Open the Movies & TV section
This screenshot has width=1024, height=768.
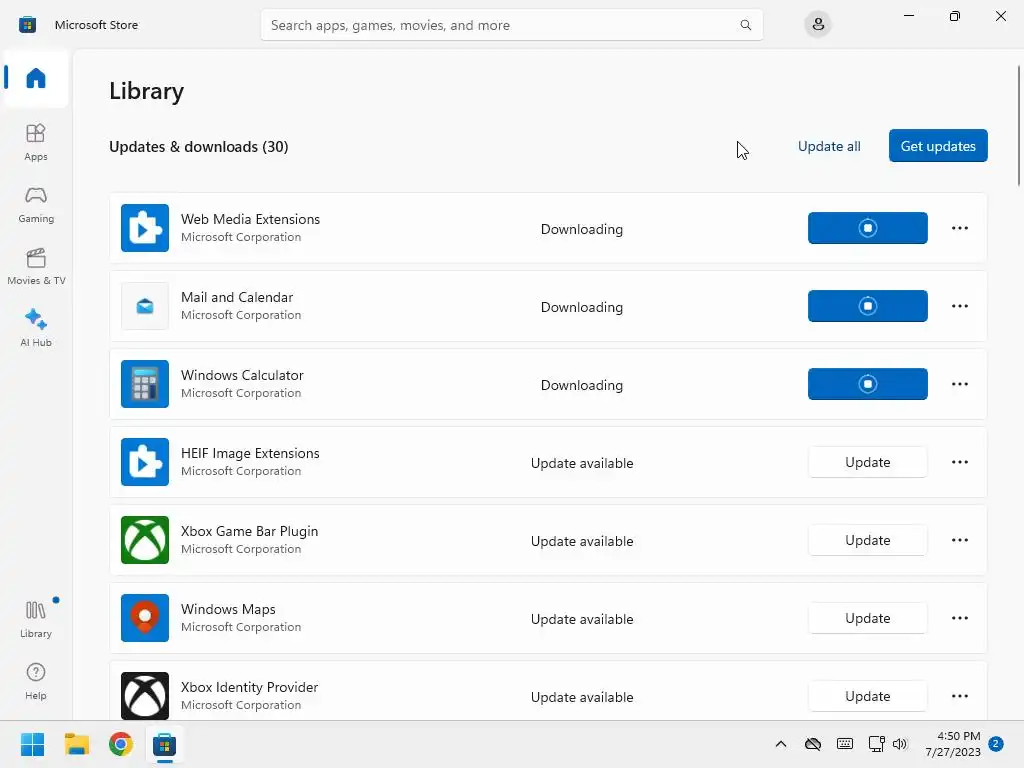(36, 266)
